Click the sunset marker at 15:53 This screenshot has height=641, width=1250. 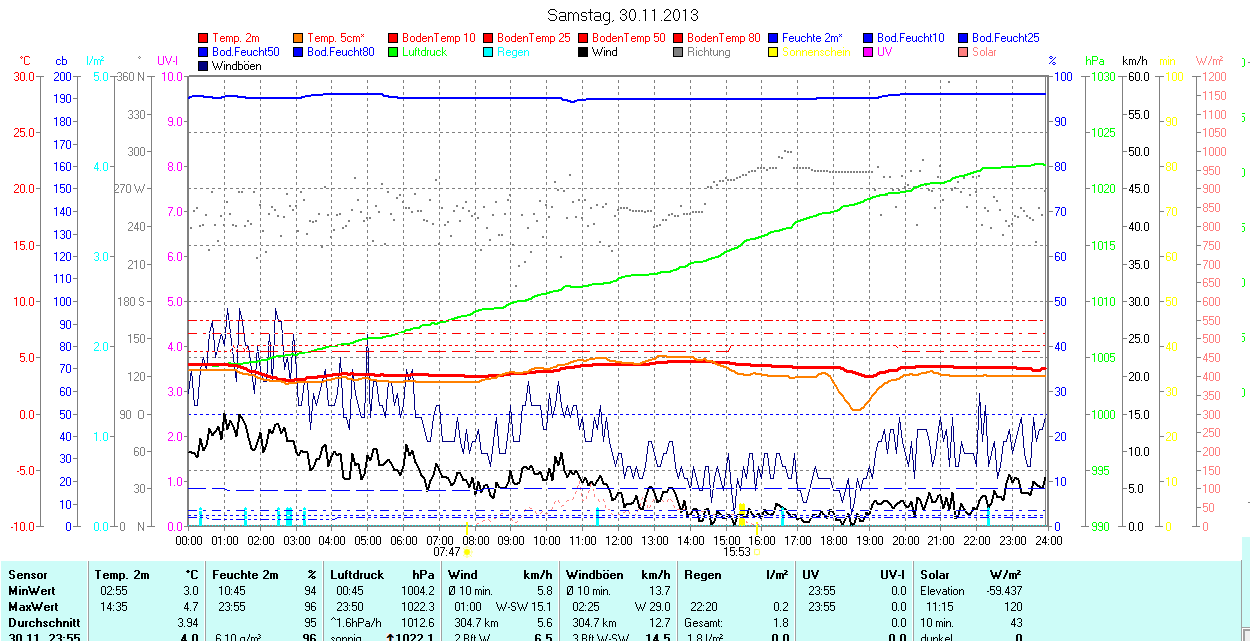[756, 551]
